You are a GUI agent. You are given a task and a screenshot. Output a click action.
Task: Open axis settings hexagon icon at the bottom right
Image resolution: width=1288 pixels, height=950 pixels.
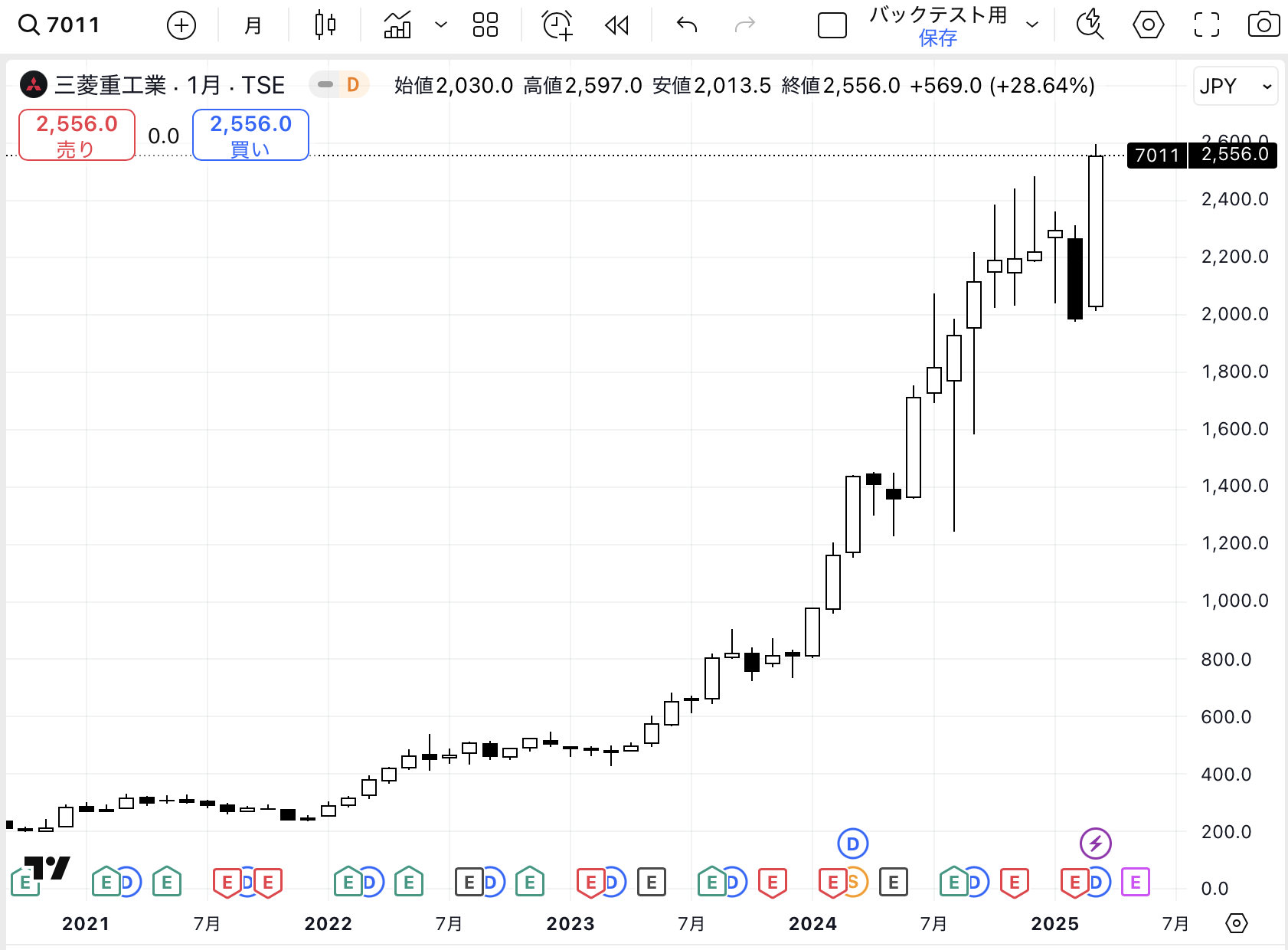(x=1236, y=923)
